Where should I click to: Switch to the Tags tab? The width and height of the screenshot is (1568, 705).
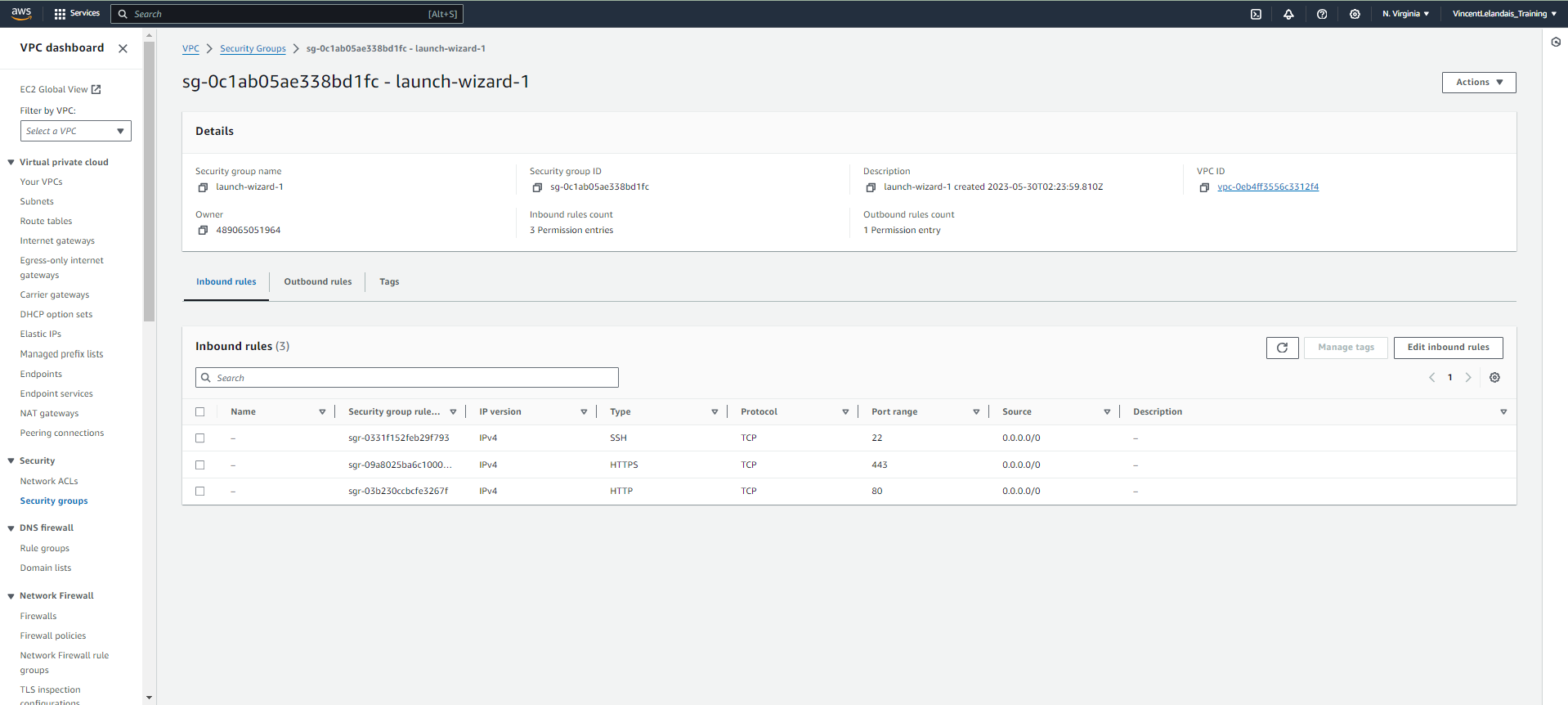click(x=389, y=282)
